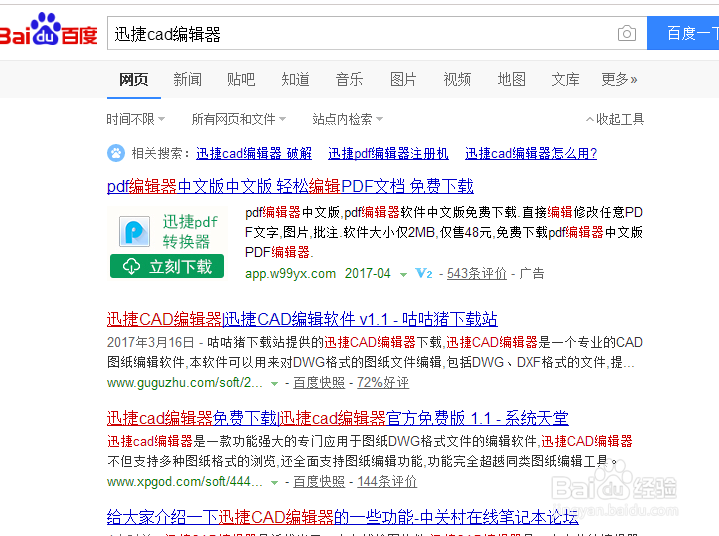The height and width of the screenshot is (536, 719).
Task: Expand the 所有网页和文件 dropdown
Action: click(x=238, y=119)
